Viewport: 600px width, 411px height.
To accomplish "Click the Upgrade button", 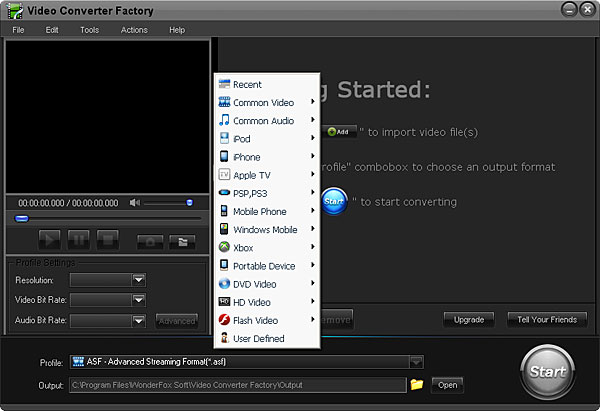I will 469,320.
